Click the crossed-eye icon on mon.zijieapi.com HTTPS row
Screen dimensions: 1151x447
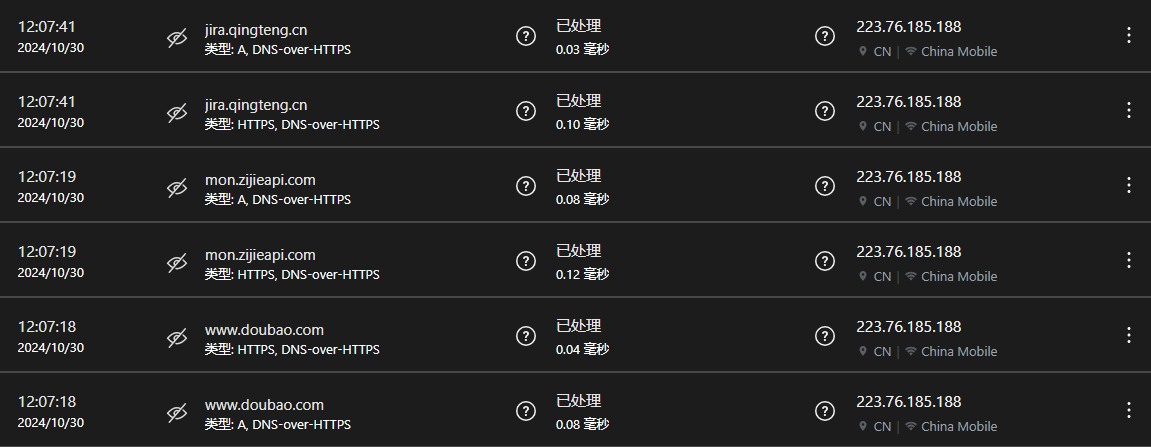(x=177, y=262)
